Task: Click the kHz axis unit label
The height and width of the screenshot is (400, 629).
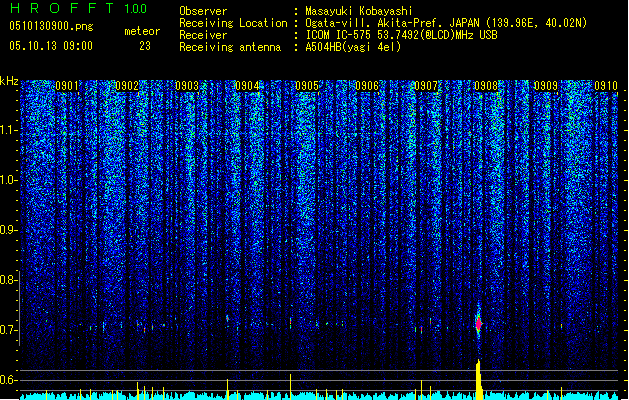Action: tap(9, 81)
